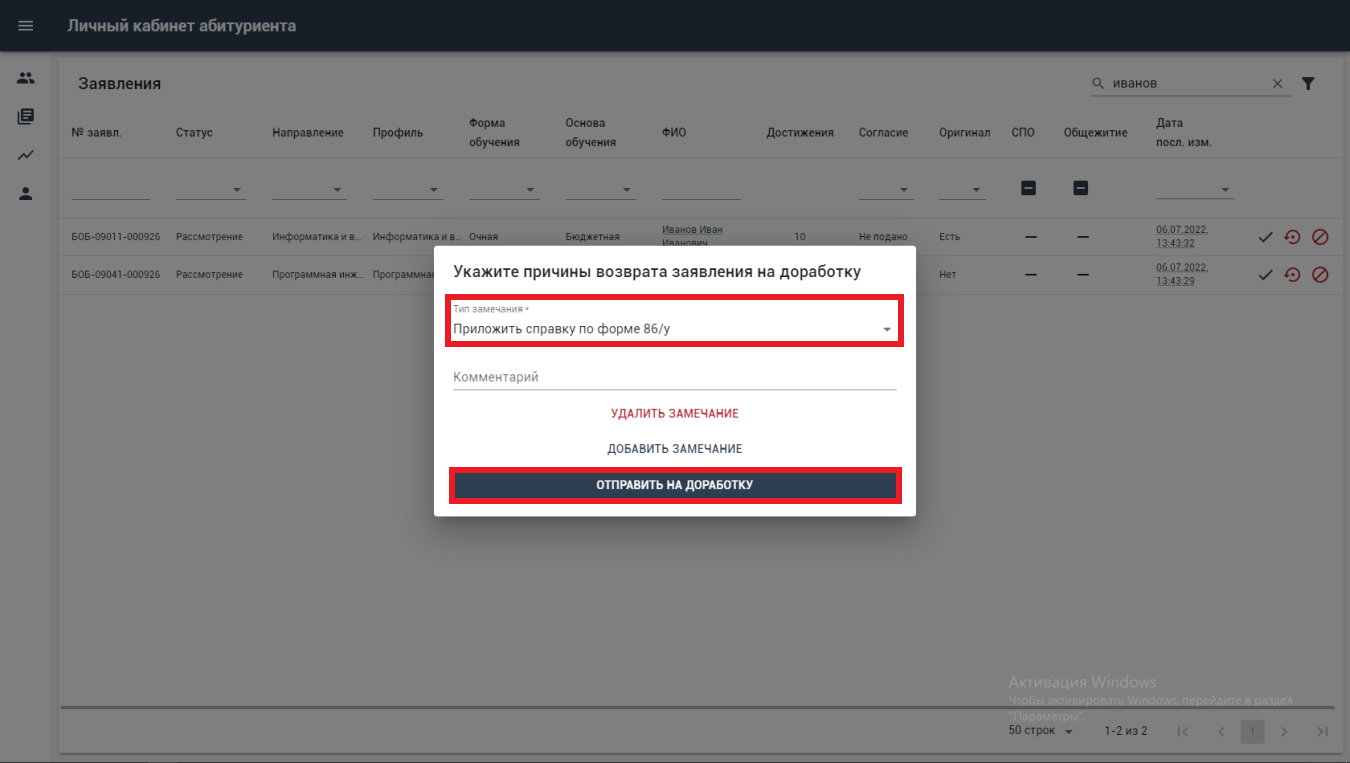Change the 50 строк rows-per-page selector
The height and width of the screenshot is (763, 1350).
[1041, 731]
